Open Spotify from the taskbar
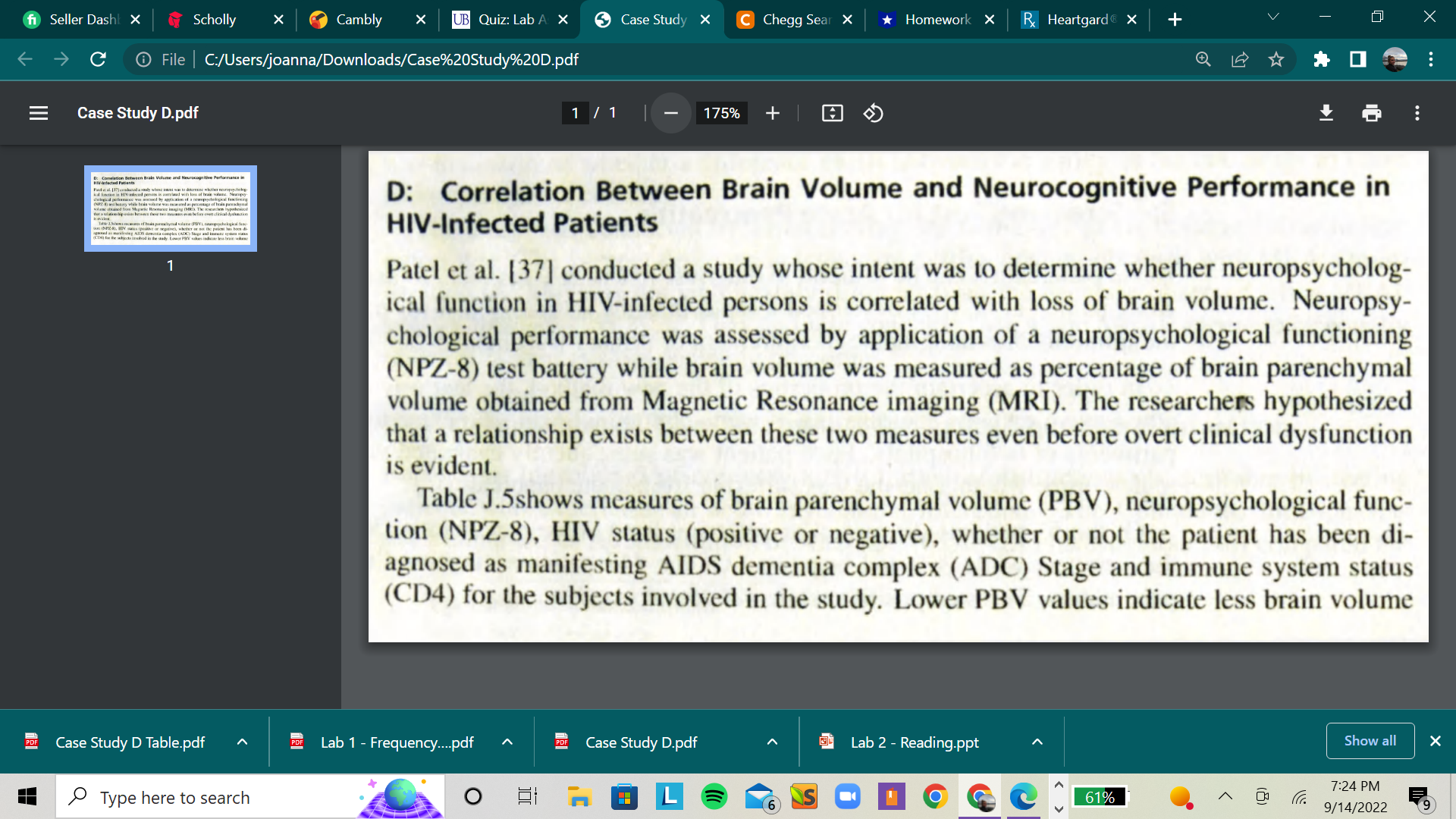Image resolution: width=1456 pixels, height=819 pixels. click(713, 797)
